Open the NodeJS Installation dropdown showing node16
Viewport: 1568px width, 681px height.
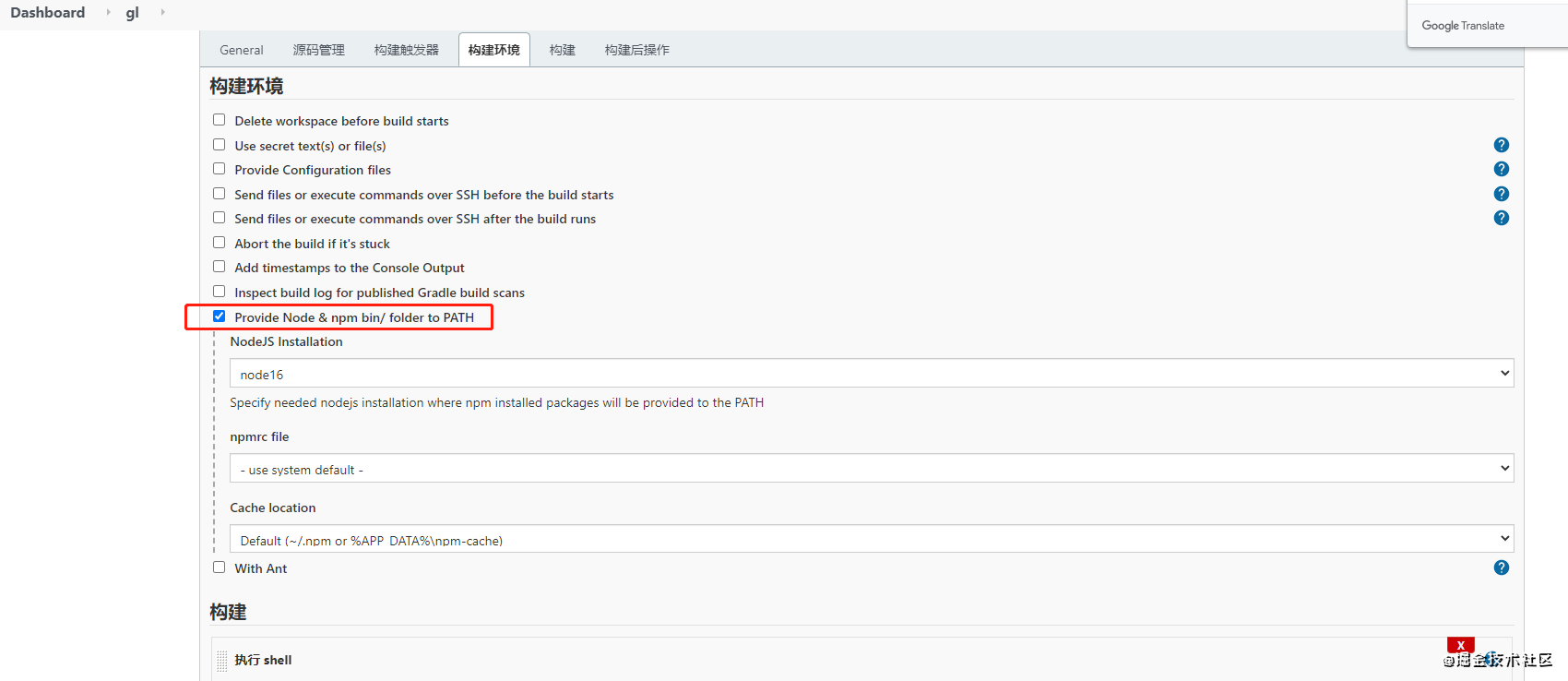coord(871,374)
